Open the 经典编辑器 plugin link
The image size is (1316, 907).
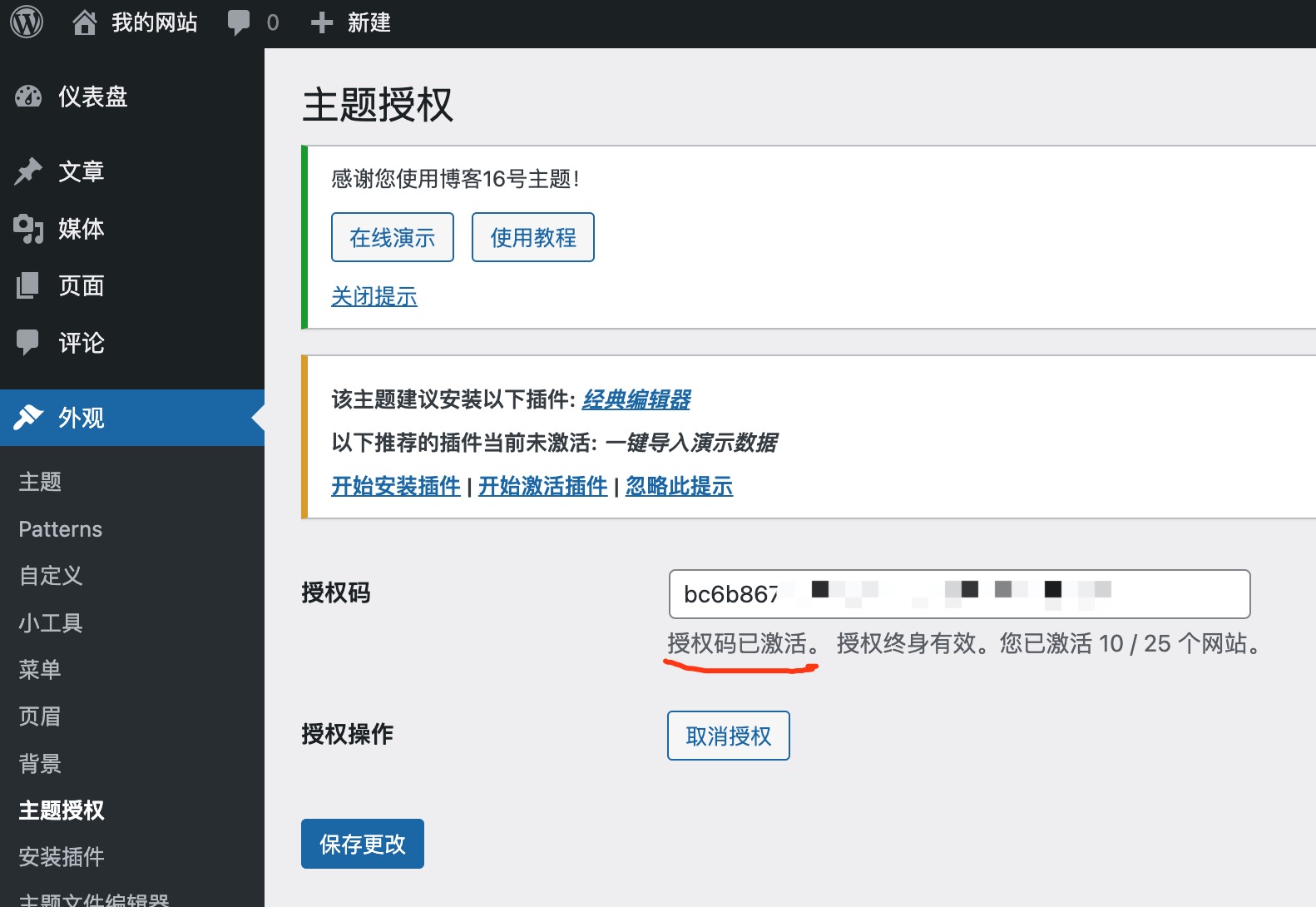click(x=636, y=399)
